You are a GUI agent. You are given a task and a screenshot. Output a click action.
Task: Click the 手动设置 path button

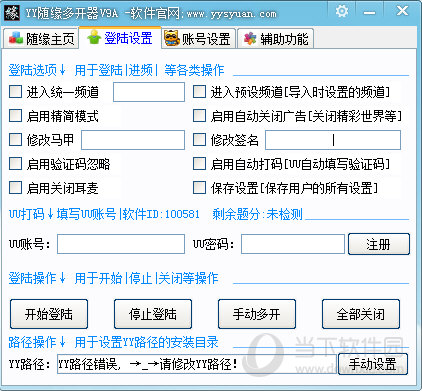[373, 364]
